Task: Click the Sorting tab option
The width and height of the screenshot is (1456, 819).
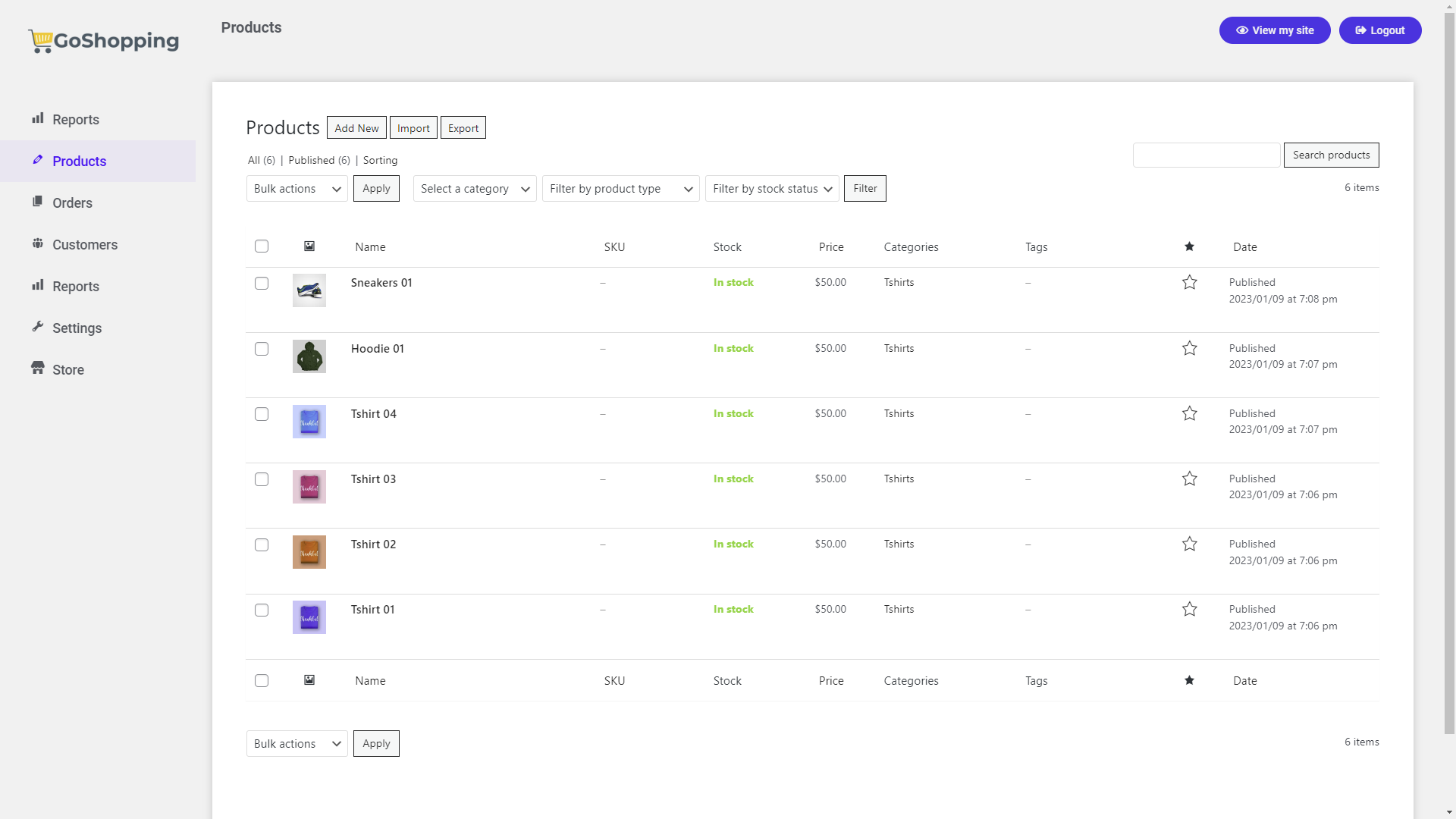Action: (380, 160)
